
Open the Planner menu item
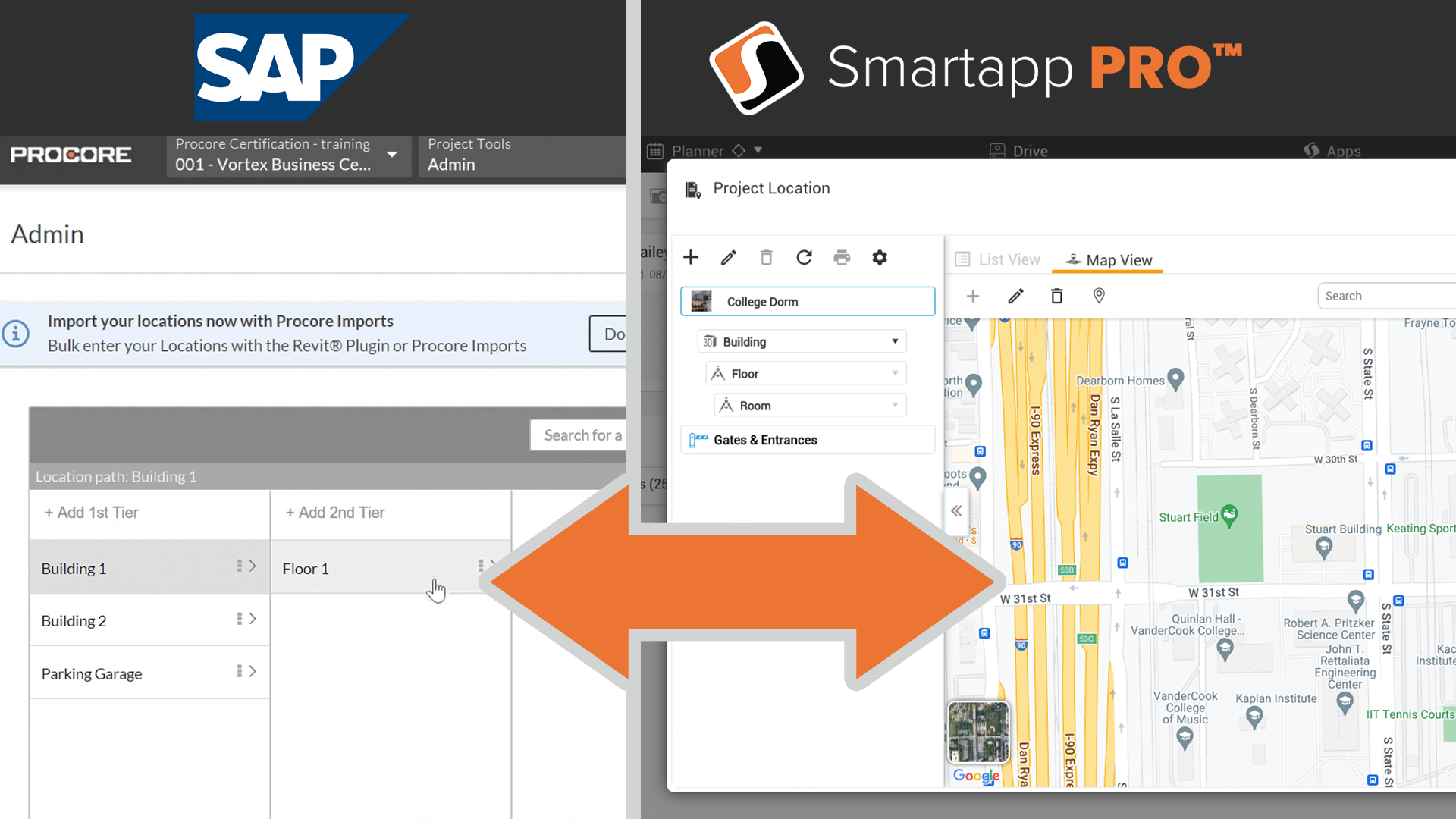697,151
